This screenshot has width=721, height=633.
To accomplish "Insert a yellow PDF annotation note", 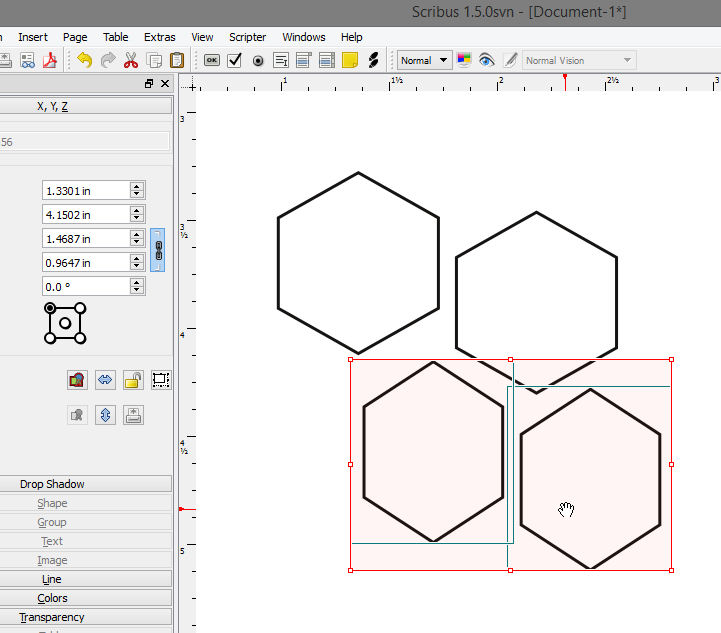I will [349, 60].
